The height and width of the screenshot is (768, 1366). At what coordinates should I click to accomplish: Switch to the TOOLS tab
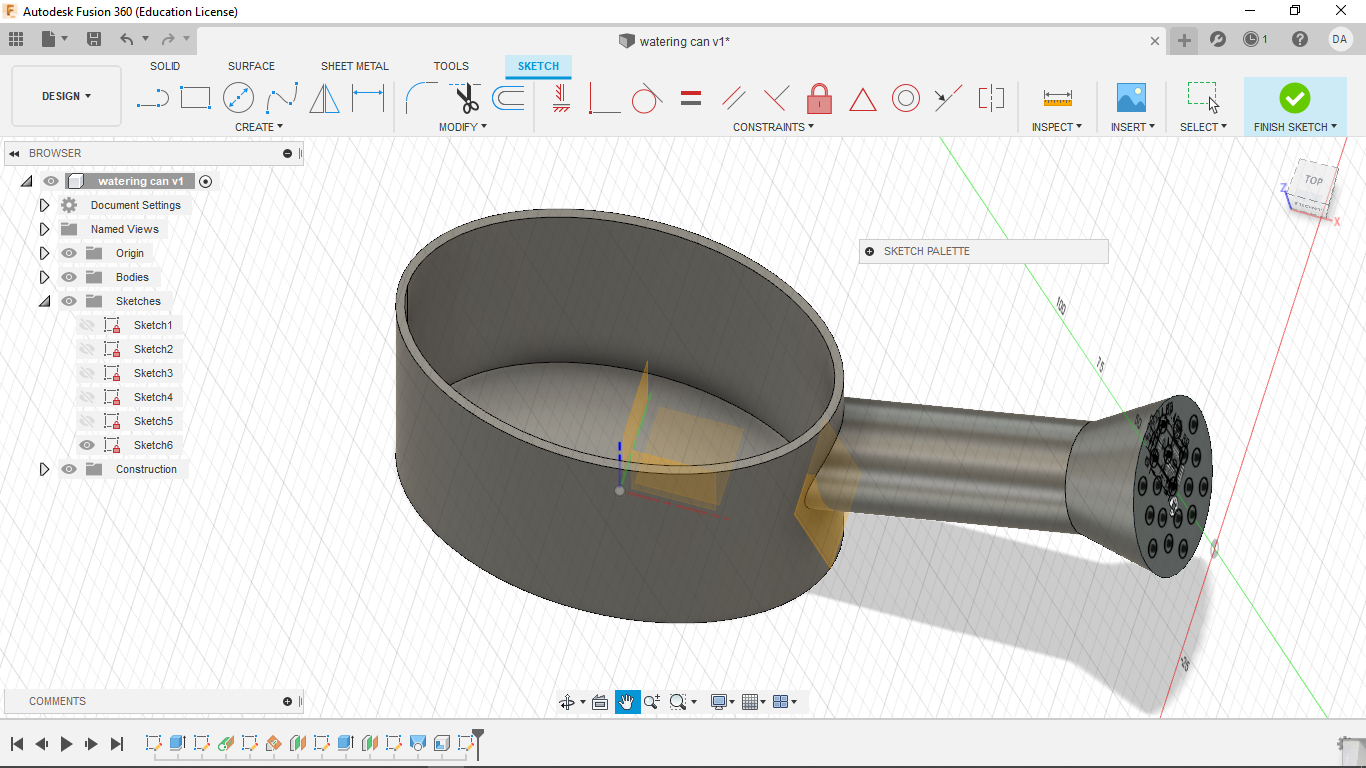(451, 66)
